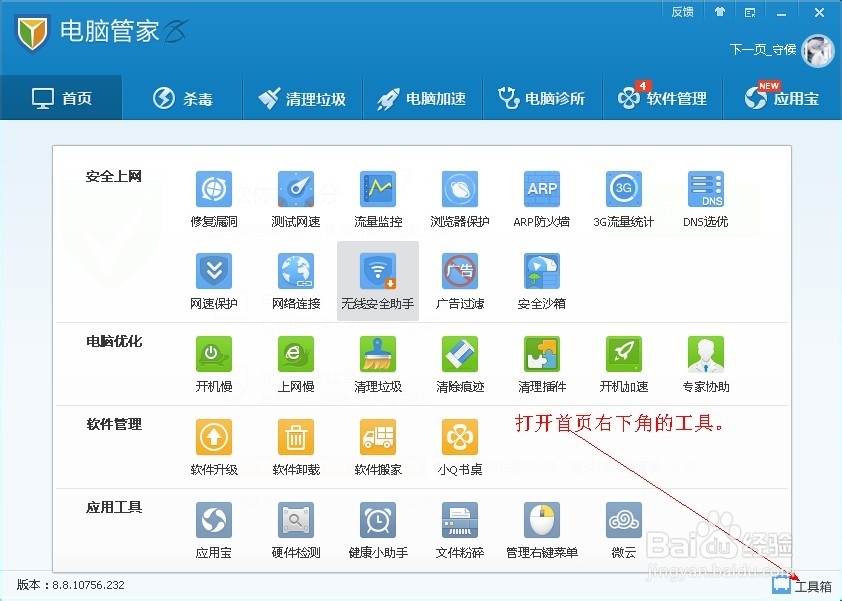
Task: Open the 修复漏洞 tool
Action: [214, 199]
